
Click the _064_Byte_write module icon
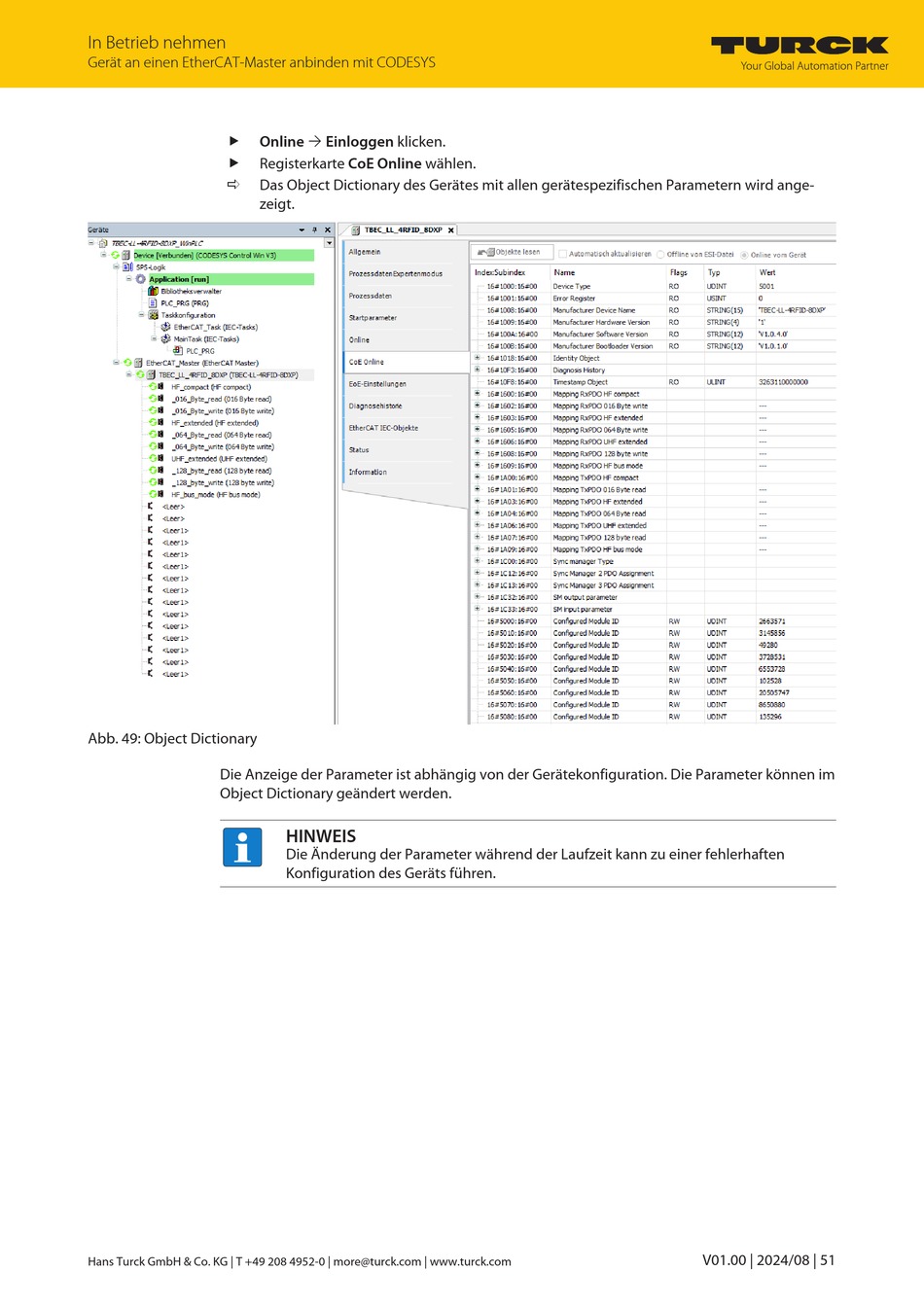pos(160,446)
